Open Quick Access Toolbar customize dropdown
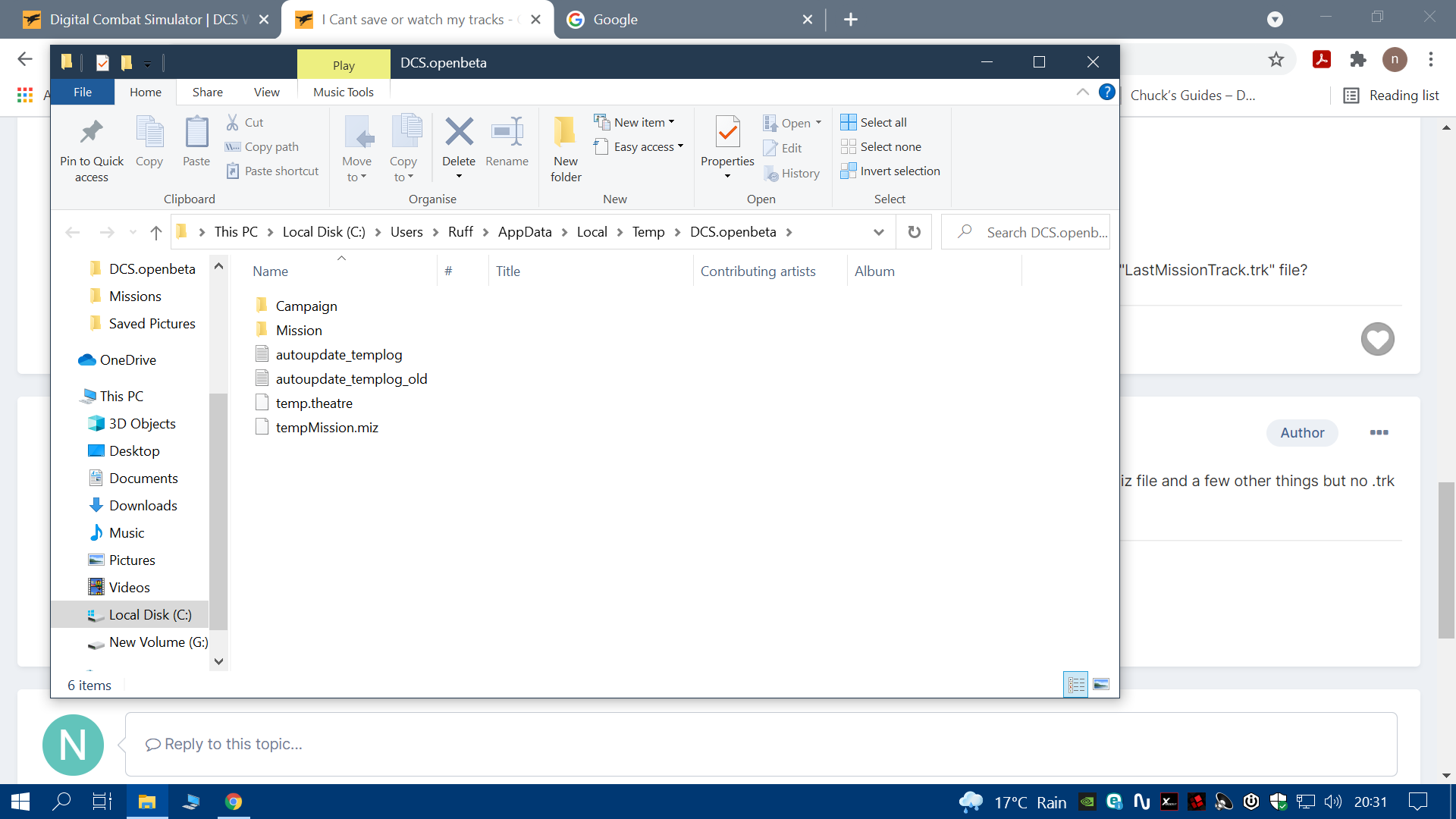The height and width of the screenshot is (819, 1456). (147, 64)
